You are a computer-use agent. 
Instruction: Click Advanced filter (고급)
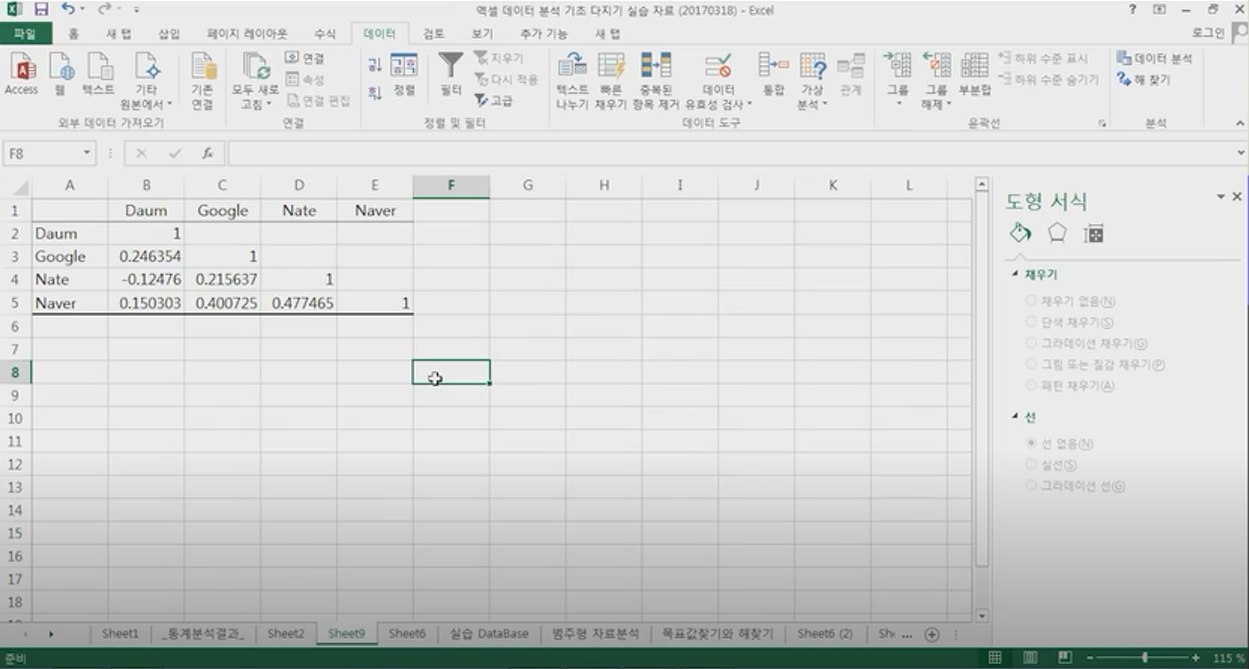pos(494,101)
